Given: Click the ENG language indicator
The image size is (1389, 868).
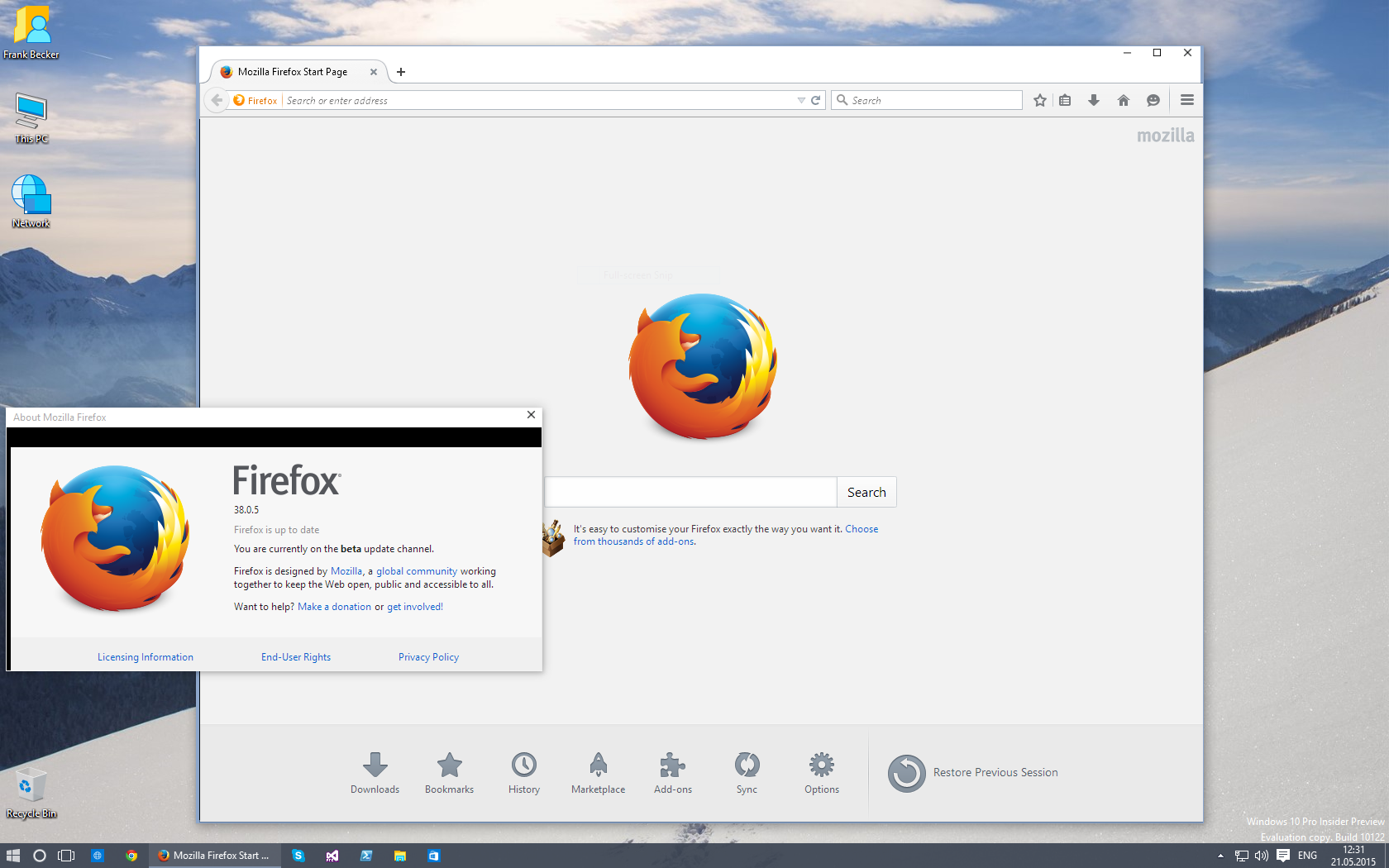Looking at the screenshot, I should [x=1308, y=856].
